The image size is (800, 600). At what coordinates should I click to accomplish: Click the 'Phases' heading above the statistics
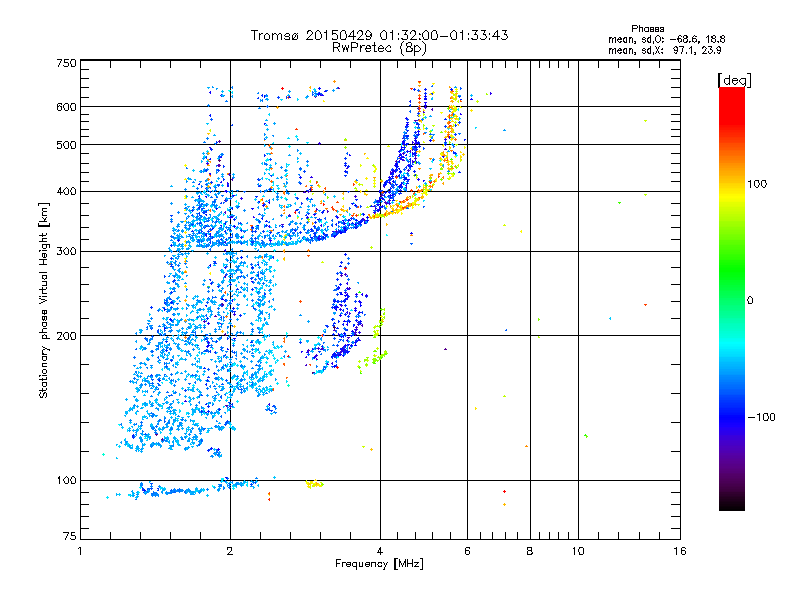[647, 29]
